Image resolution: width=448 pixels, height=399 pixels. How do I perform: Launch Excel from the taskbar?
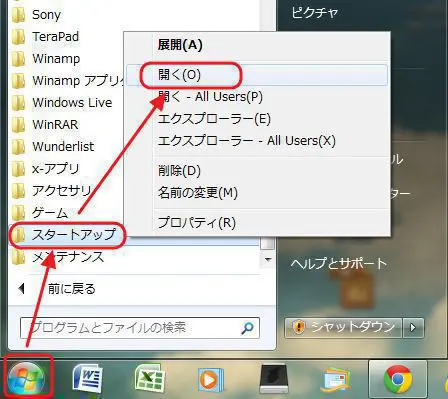[150, 379]
